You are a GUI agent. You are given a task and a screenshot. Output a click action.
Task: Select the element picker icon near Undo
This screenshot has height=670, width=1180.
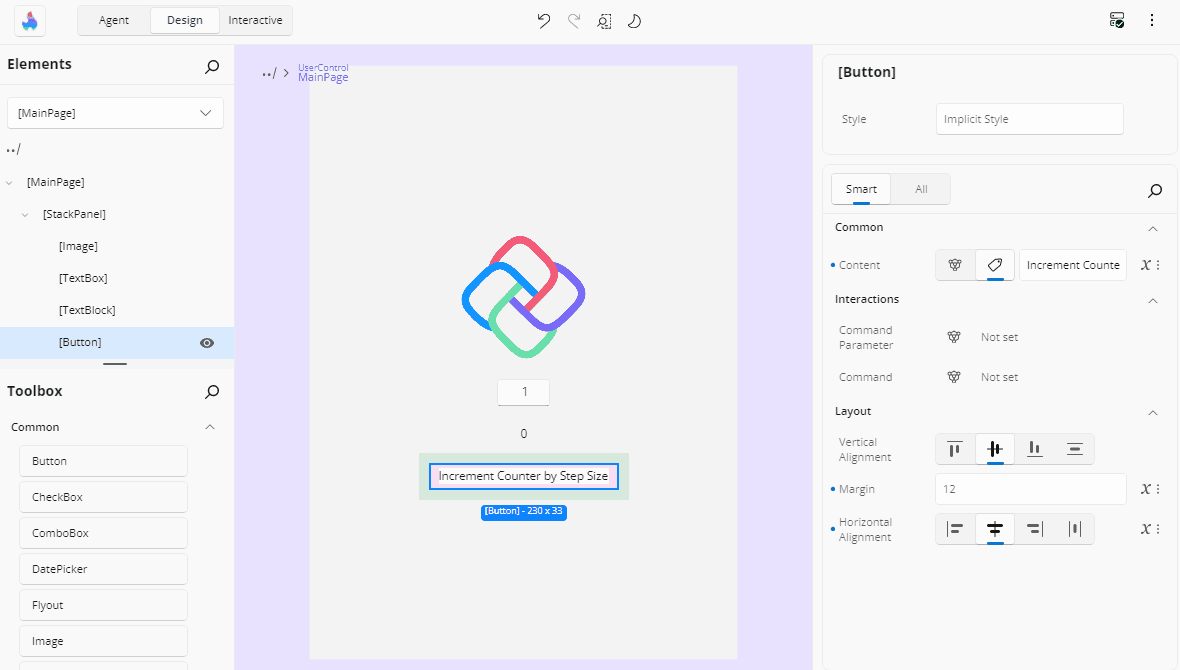pos(604,20)
